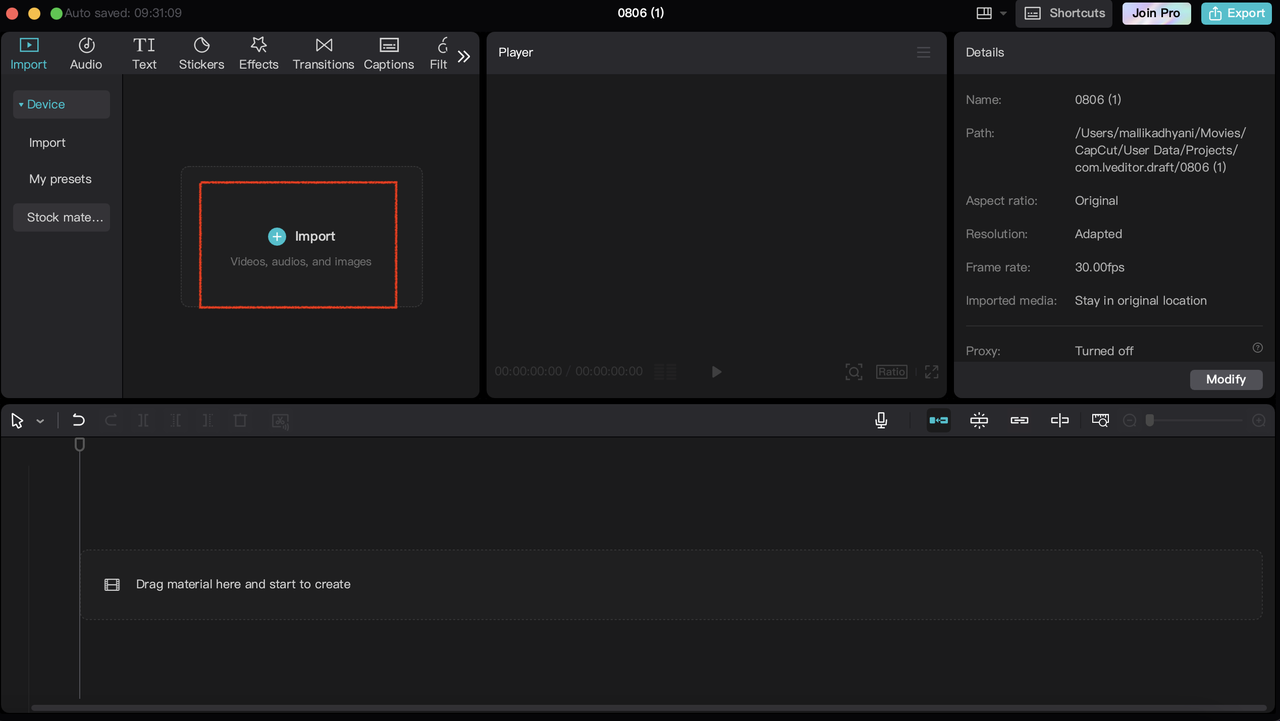Click the preview quality magnifier icon in Player
The width and height of the screenshot is (1280, 721).
[x=853, y=371]
